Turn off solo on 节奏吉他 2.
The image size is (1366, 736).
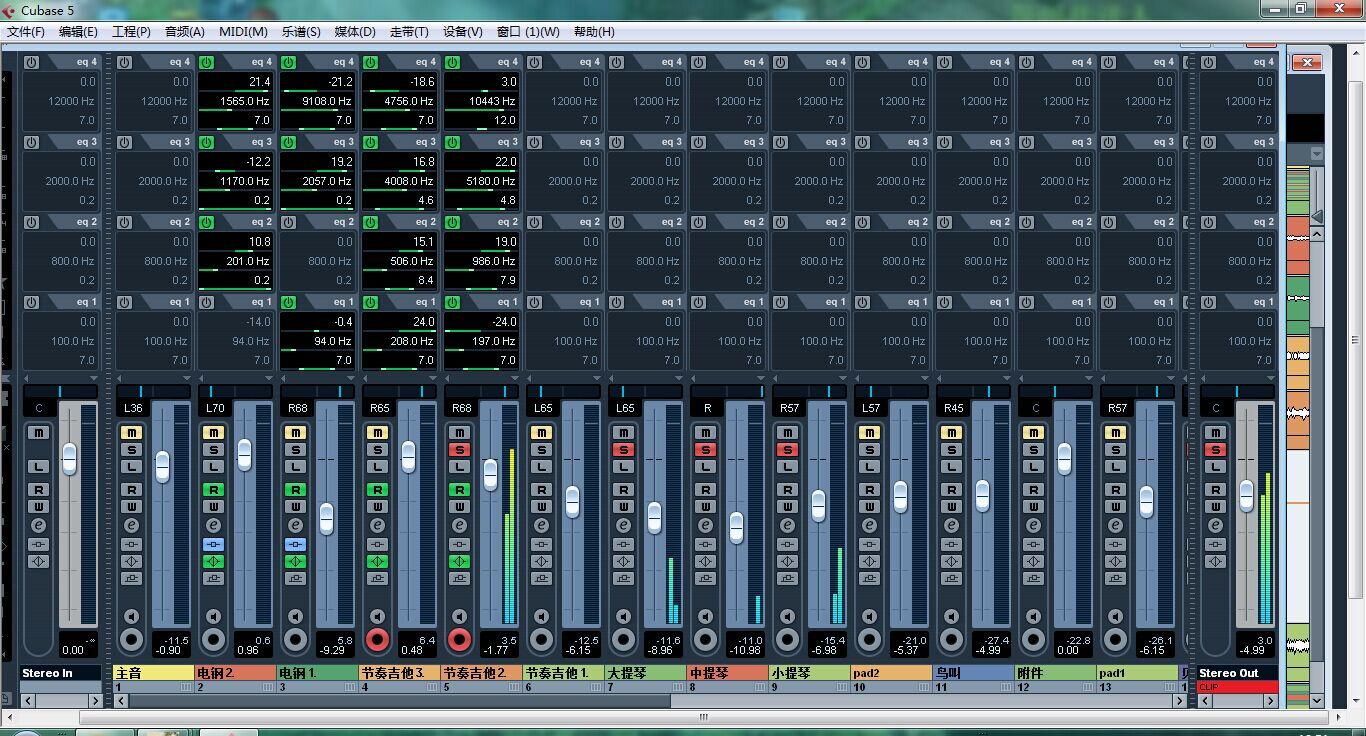coord(459,450)
